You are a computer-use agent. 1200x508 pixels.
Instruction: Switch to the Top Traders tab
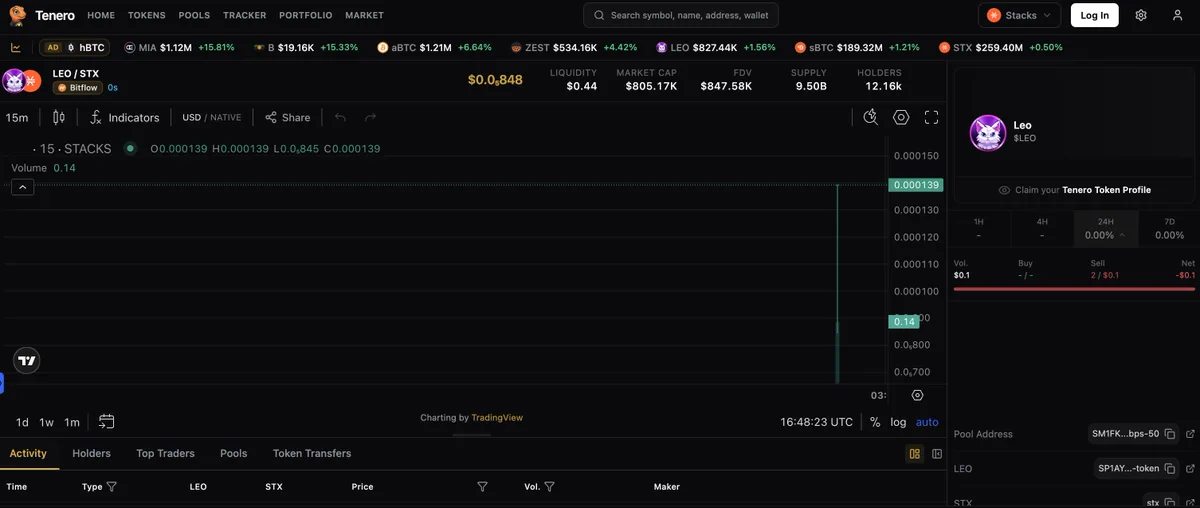click(165, 453)
